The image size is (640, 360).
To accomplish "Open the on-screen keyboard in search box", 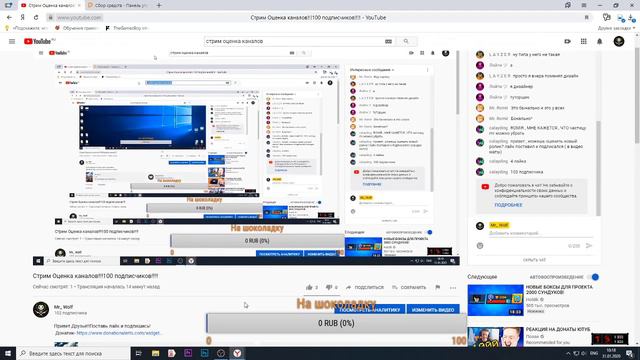I will click(388, 41).
